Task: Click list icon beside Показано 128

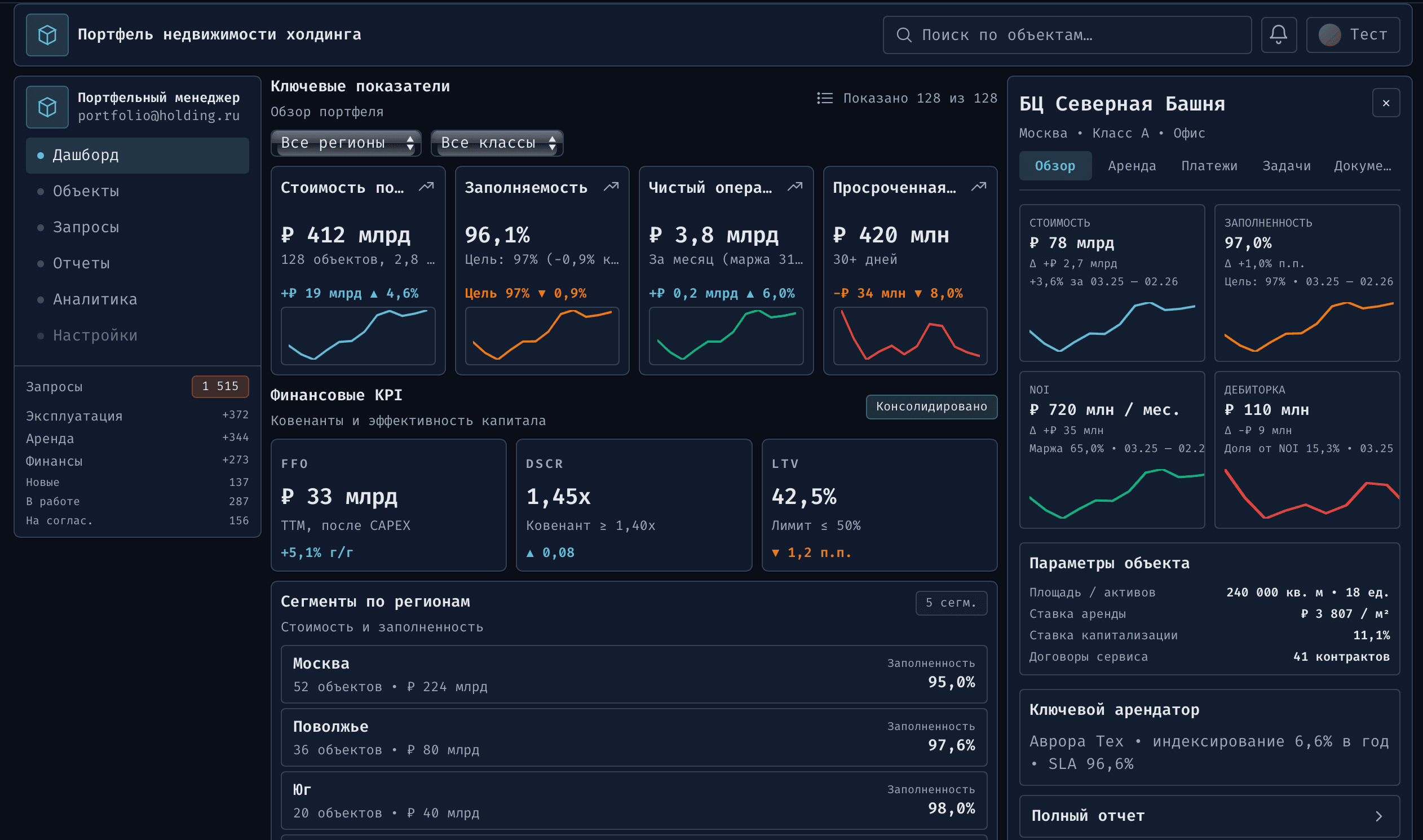Action: (x=825, y=99)
